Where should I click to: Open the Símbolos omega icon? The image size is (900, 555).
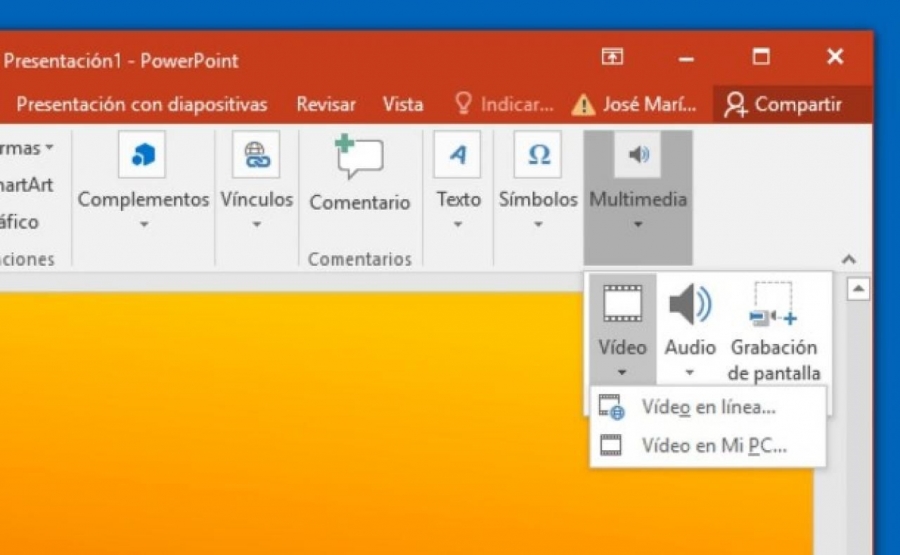pos(538,154)
